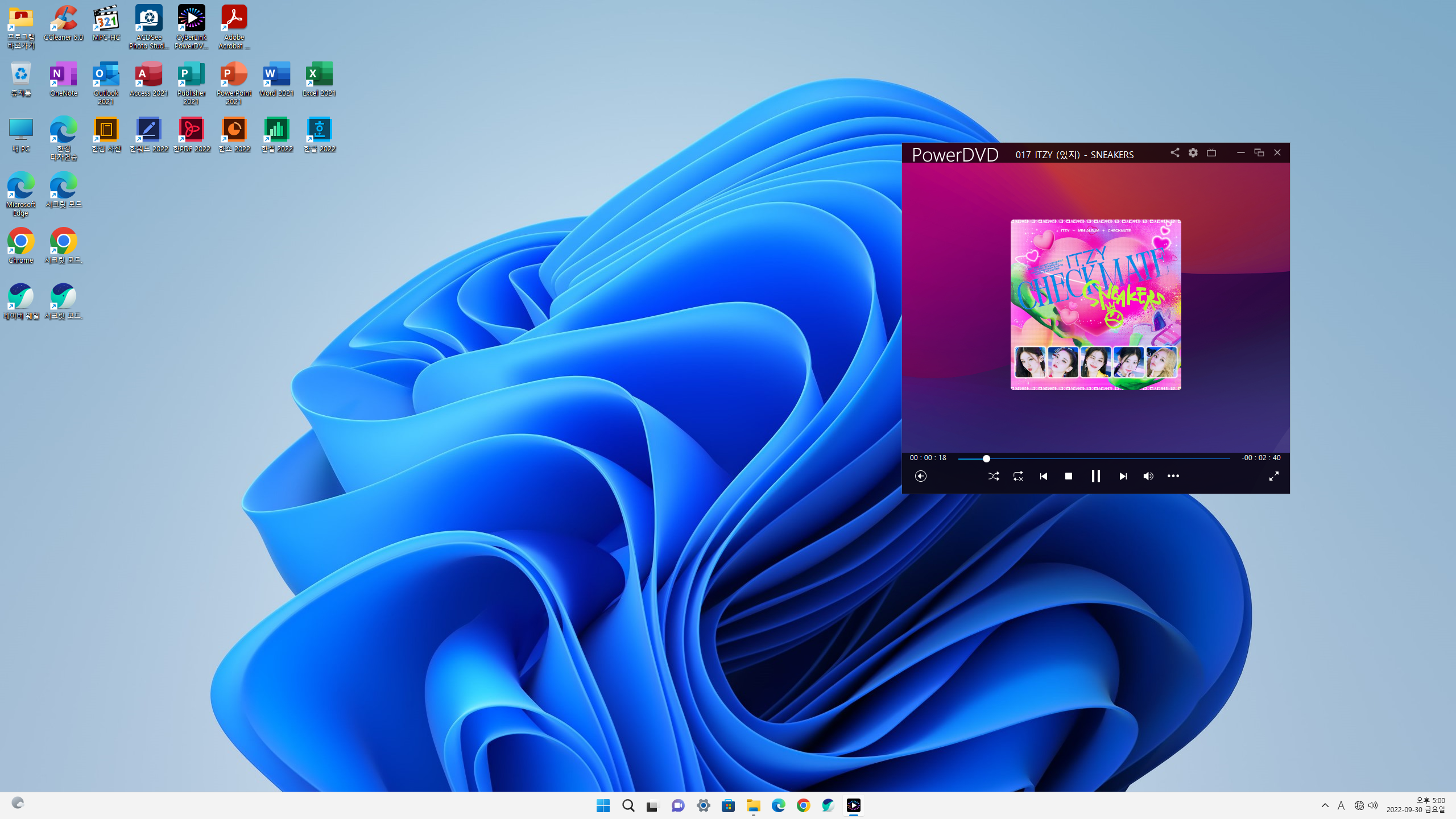Enter fullscreen with the expand icon

click(x=1273, y=476)
